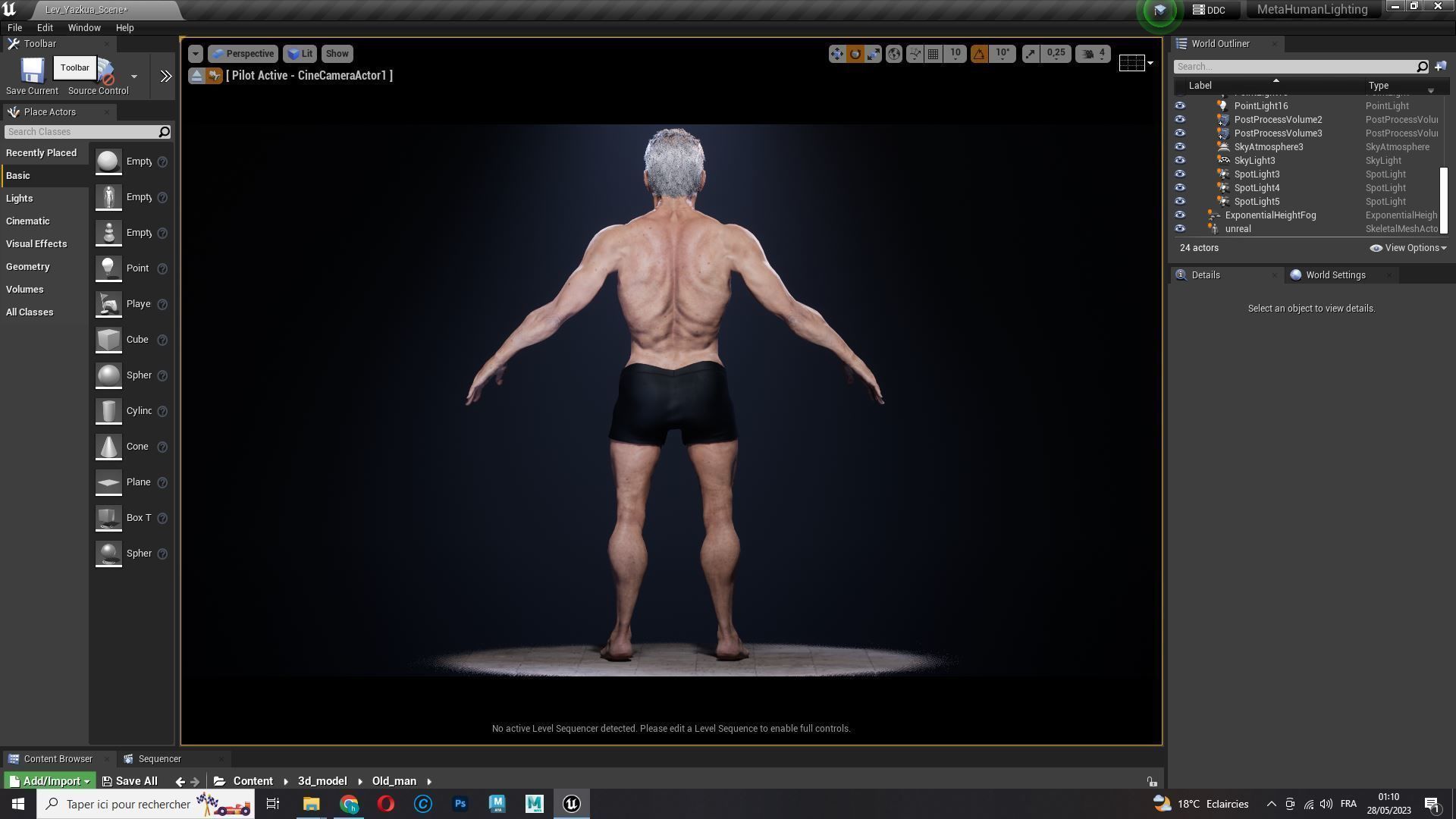
Task: Open the Lit view mode dropdown
Action: point(300,54)
